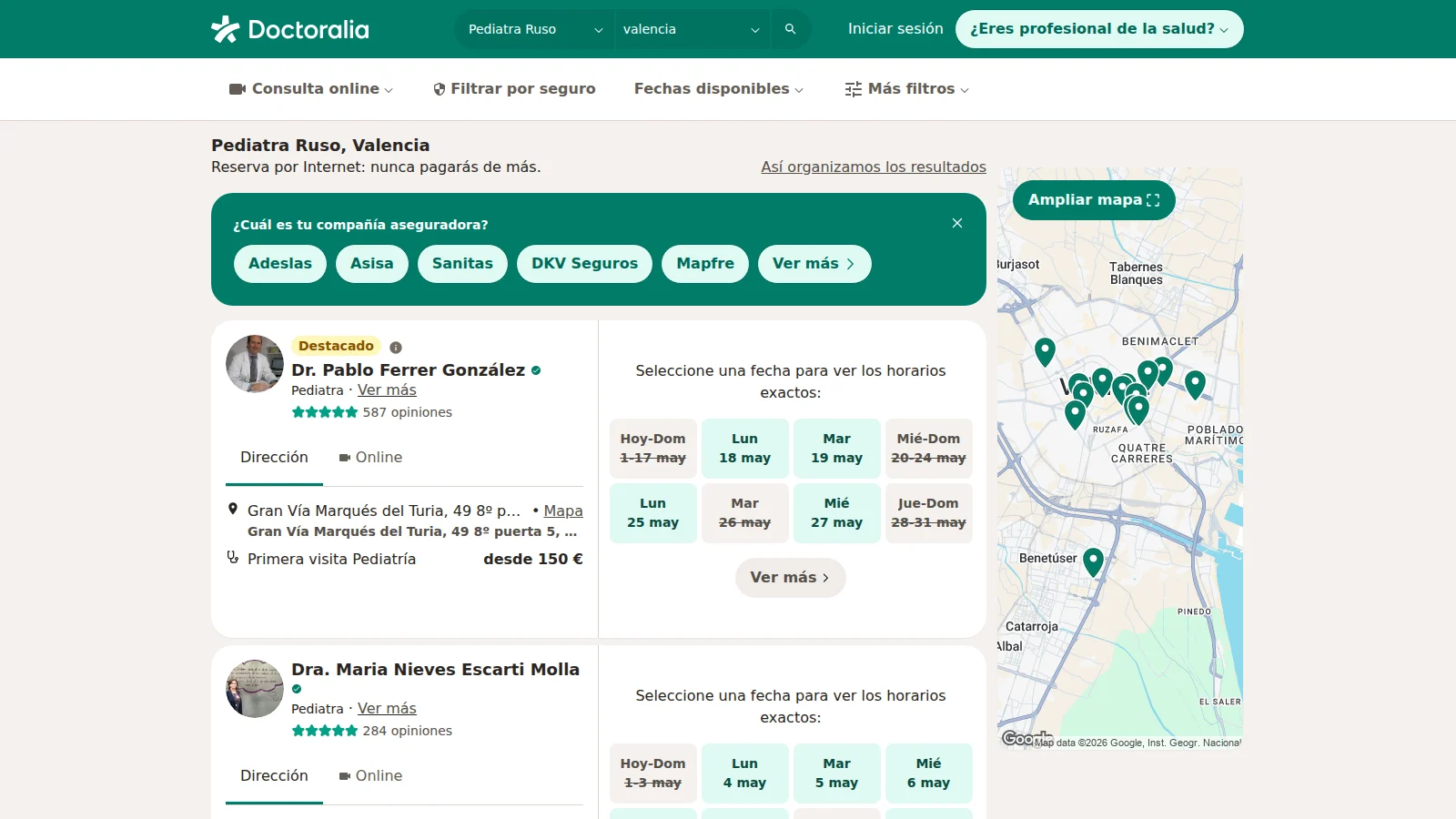Select Mié 6 may date

928,773
